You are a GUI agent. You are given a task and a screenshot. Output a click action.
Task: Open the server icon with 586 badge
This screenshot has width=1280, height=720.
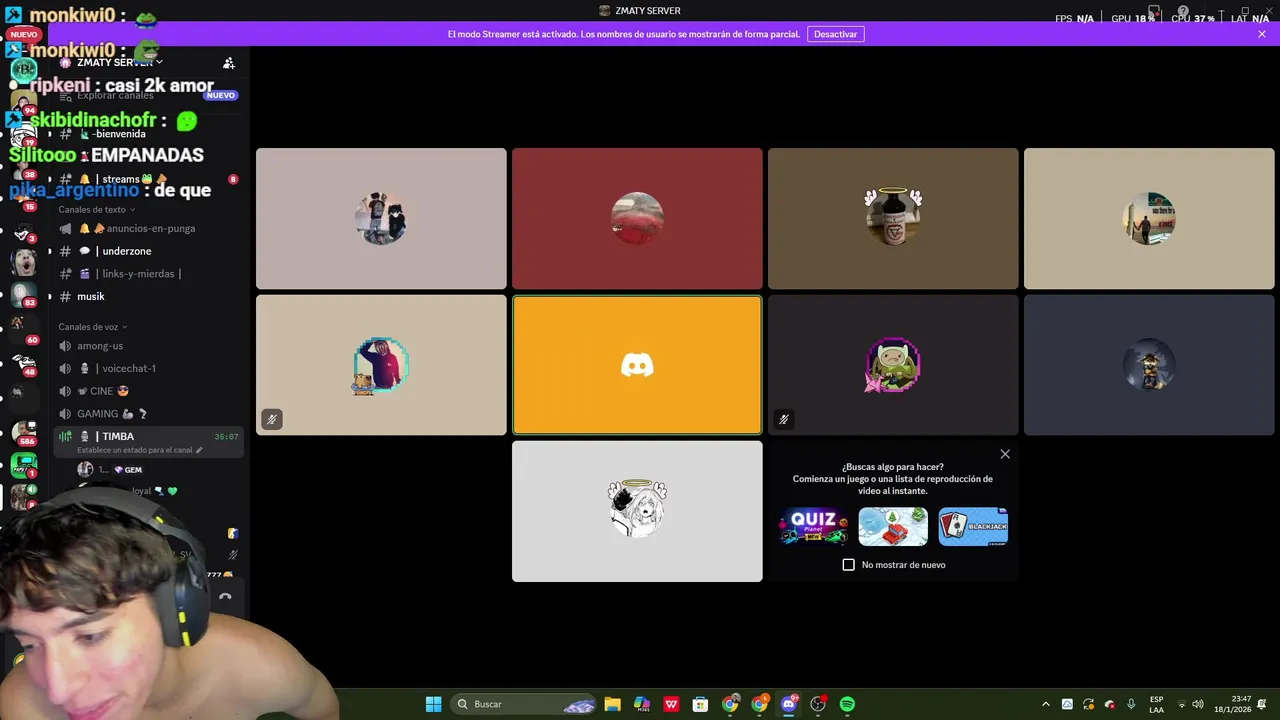tap(24, 432)
